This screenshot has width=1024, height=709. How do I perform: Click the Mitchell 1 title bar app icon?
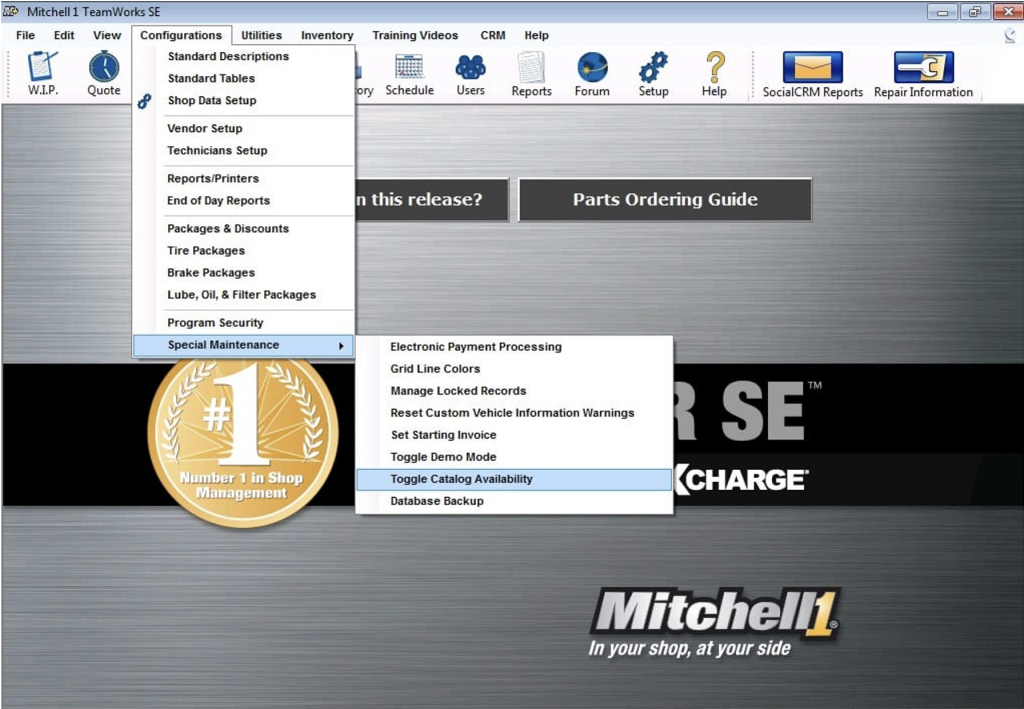point(11,11)
